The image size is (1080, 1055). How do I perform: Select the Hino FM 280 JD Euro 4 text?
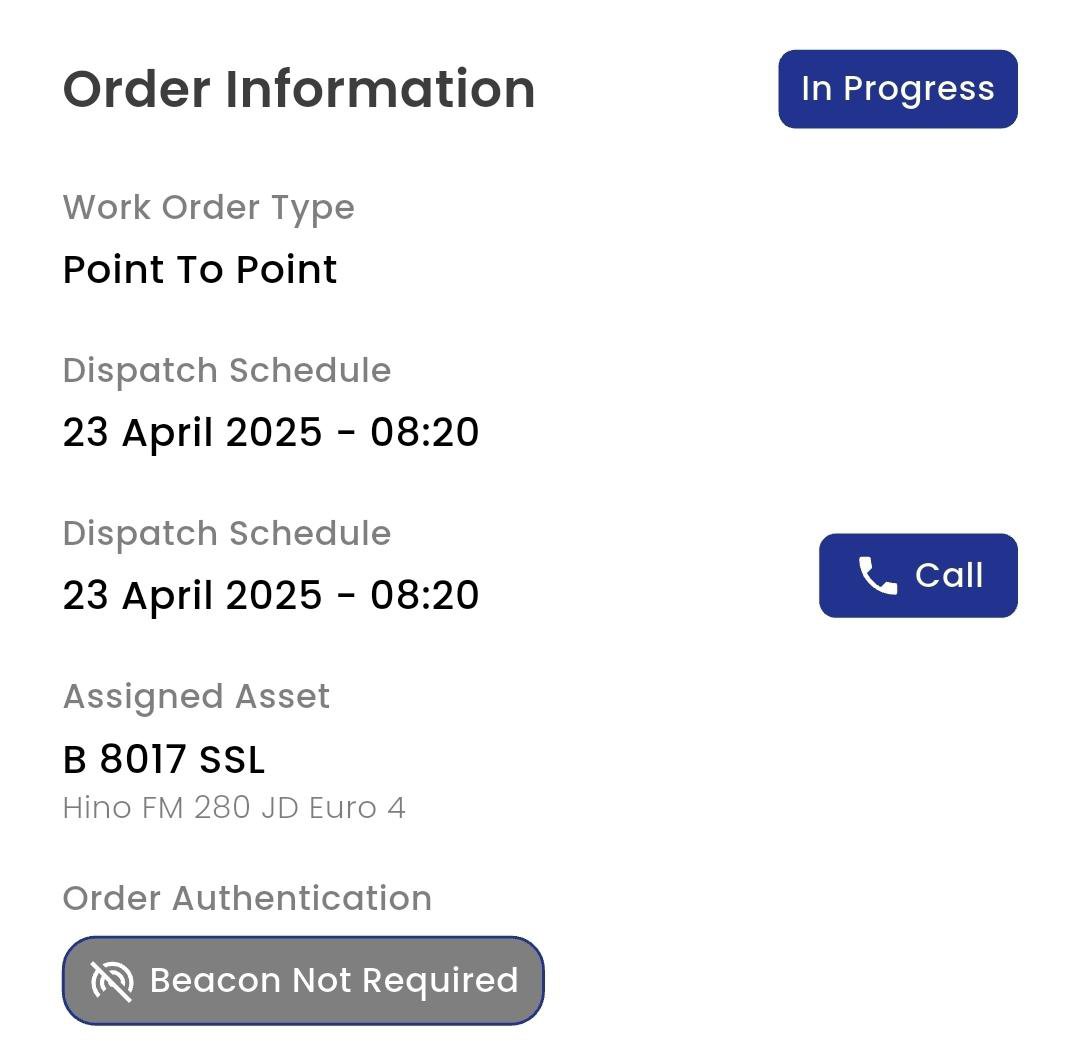point(235,807)
